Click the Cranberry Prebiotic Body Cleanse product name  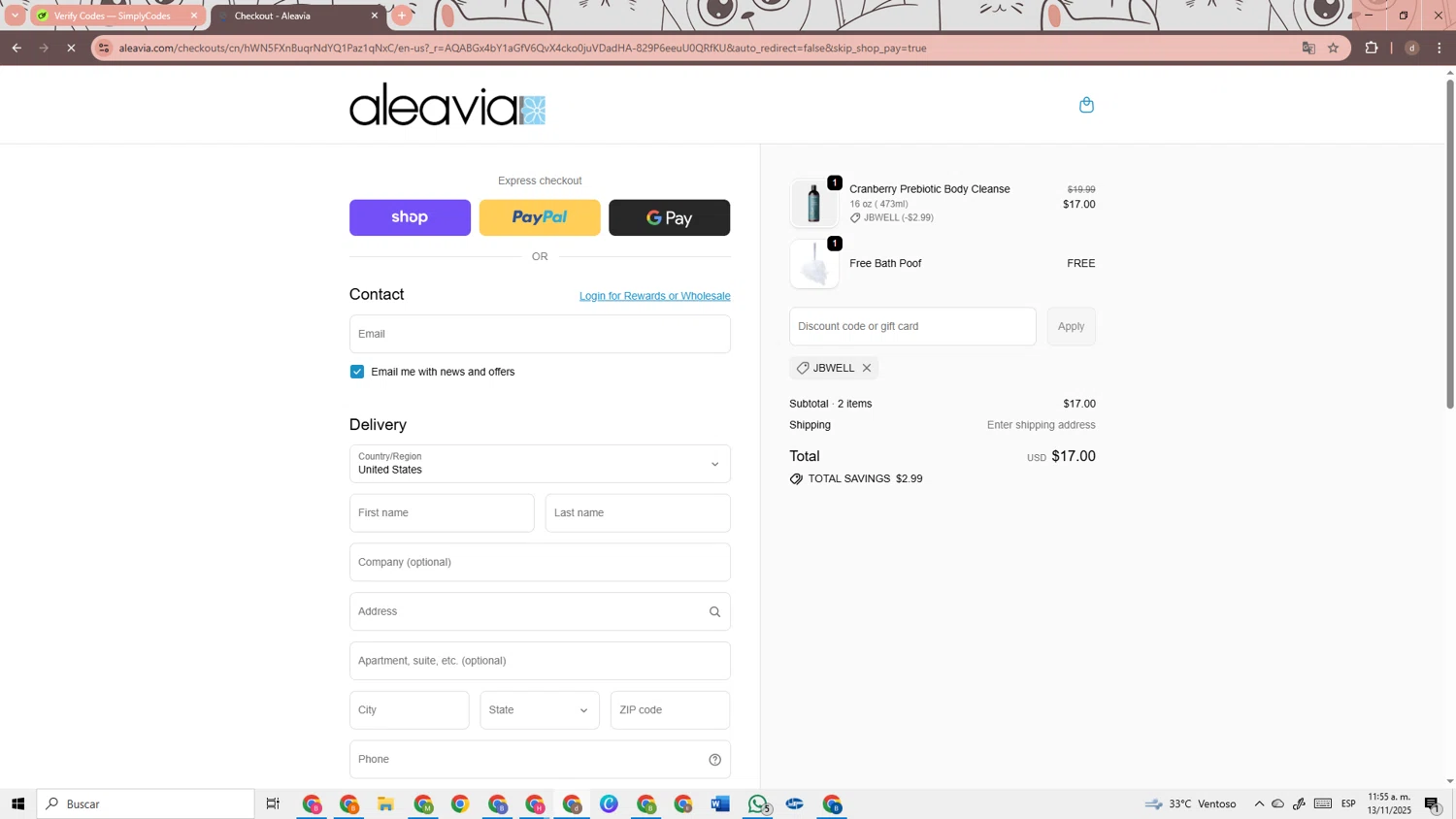(930, 189)
